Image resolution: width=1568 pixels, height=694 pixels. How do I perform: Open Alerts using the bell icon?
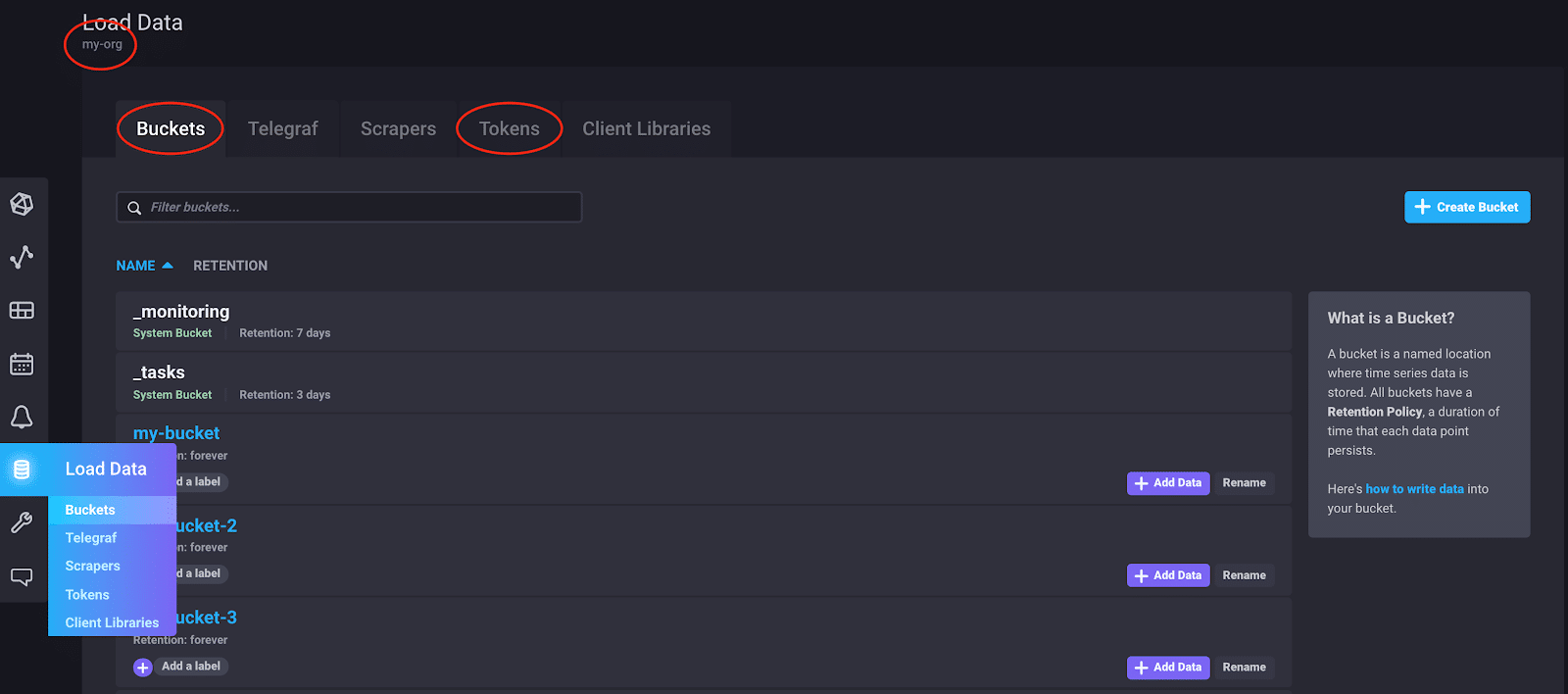(24, 417)
